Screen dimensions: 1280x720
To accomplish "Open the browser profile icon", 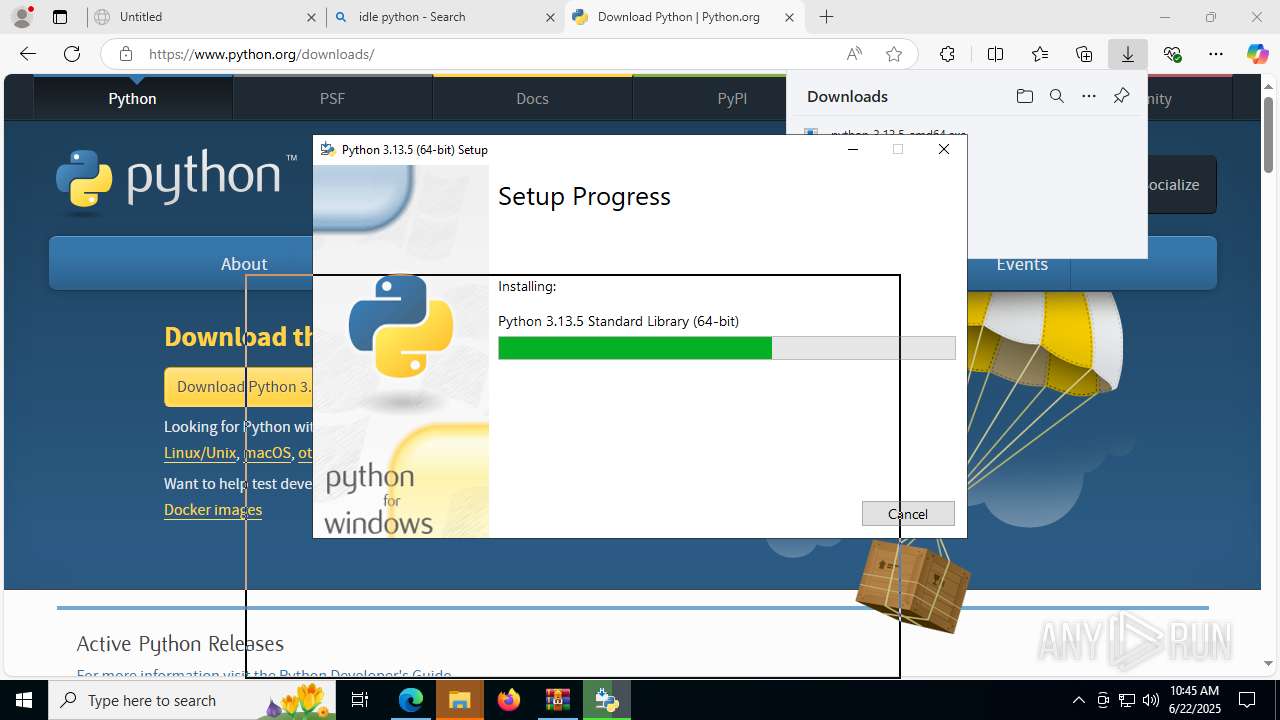I will tap(22, 16).
